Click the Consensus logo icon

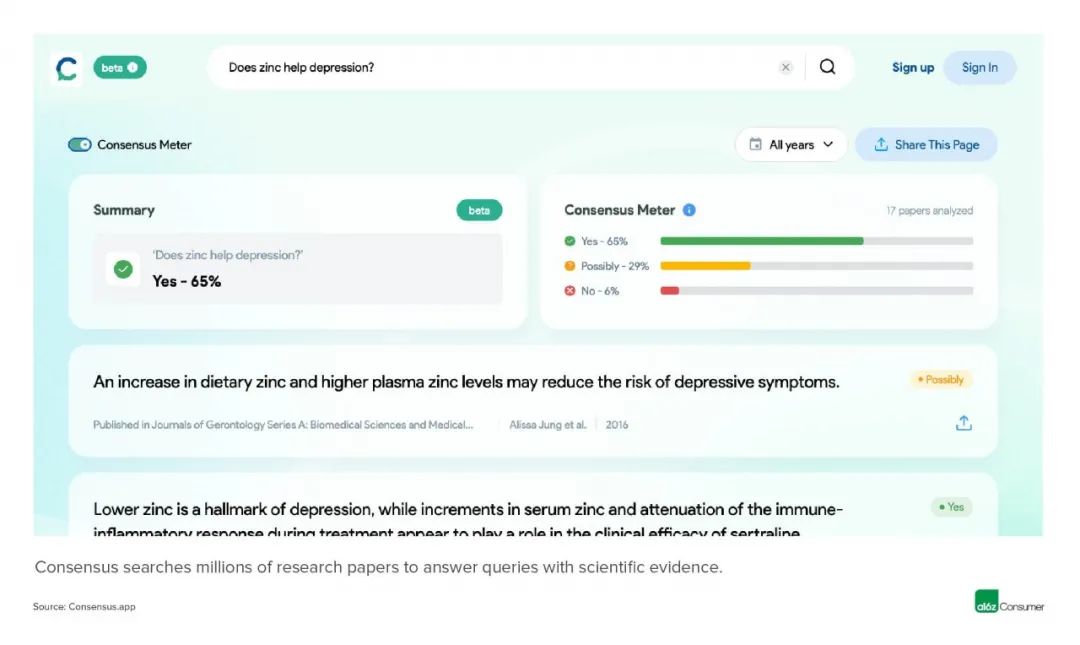tap(67, 68)
